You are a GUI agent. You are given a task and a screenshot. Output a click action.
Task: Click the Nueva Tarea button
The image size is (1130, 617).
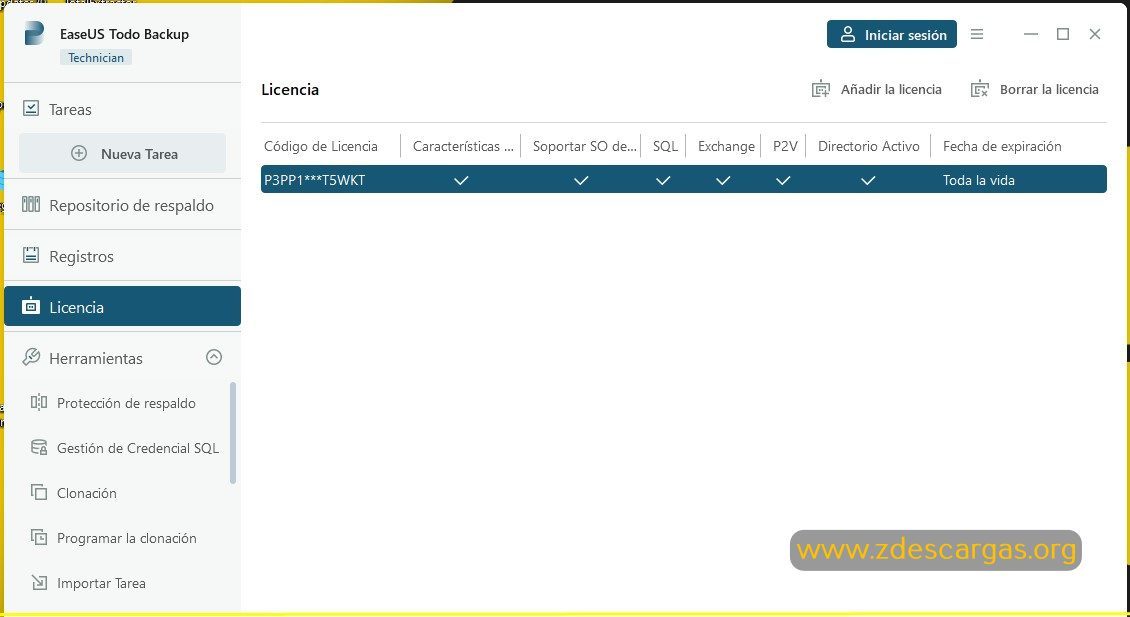pos(123,154)
